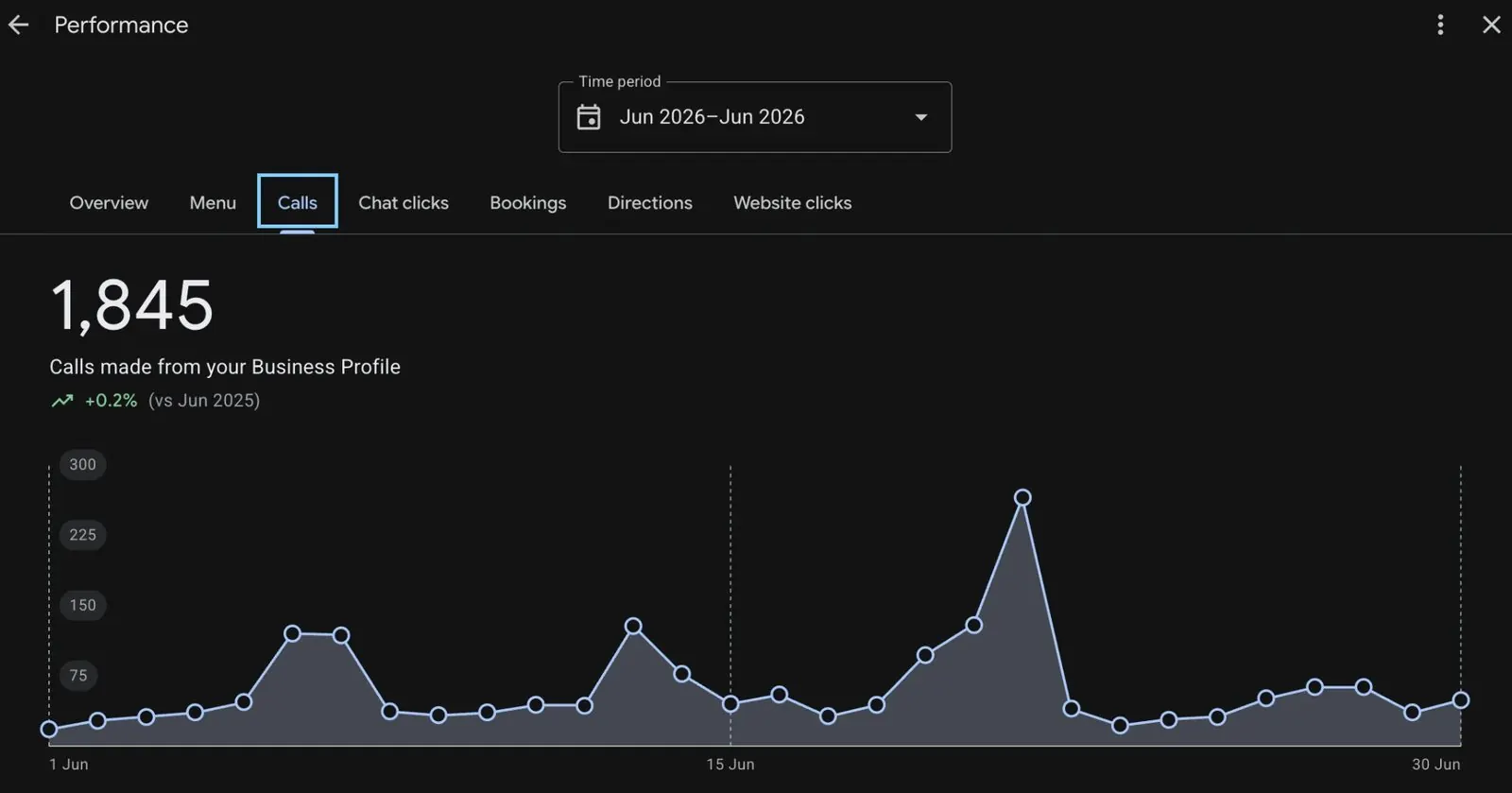Expand the Time period dropdown arrow
The image size is (1512, 793).
[921, 117]
